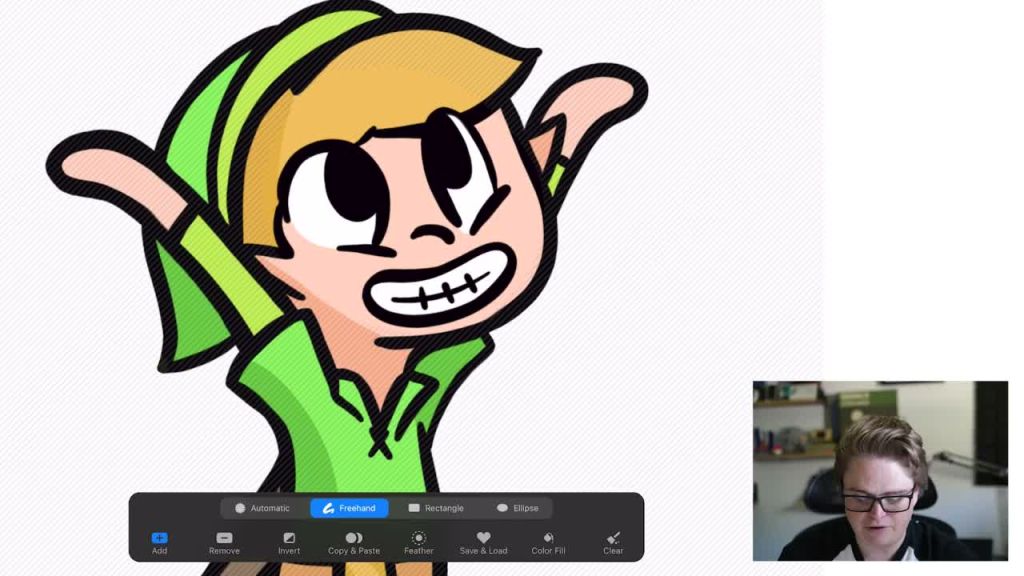Choose the Ellipse selection mode
Viewport: 1024px width, 576px height.
pos(517,508)
